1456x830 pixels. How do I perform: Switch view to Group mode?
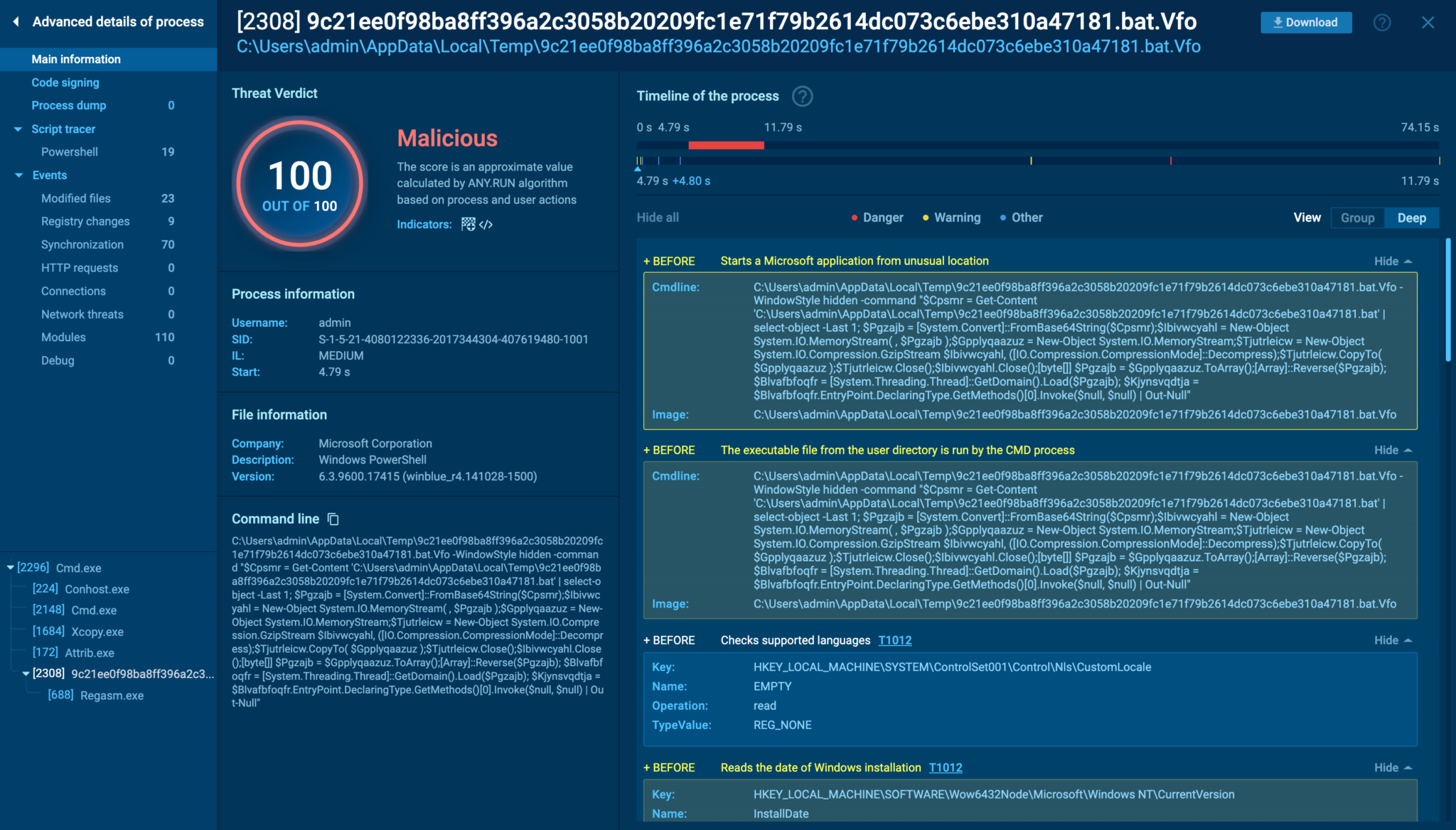click(x=1357, y=218)
